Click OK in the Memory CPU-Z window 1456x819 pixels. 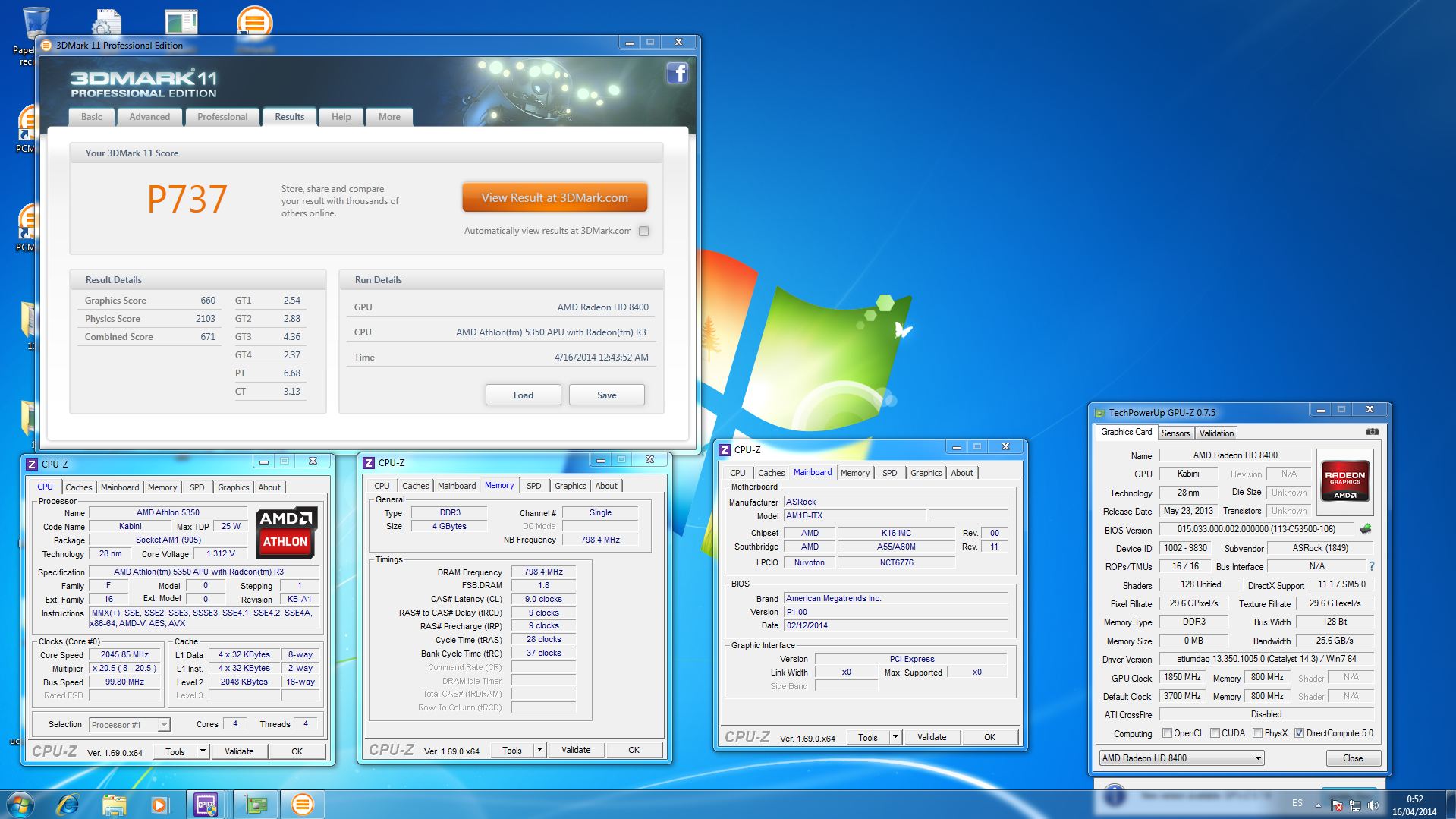click(x=634, y=750)
